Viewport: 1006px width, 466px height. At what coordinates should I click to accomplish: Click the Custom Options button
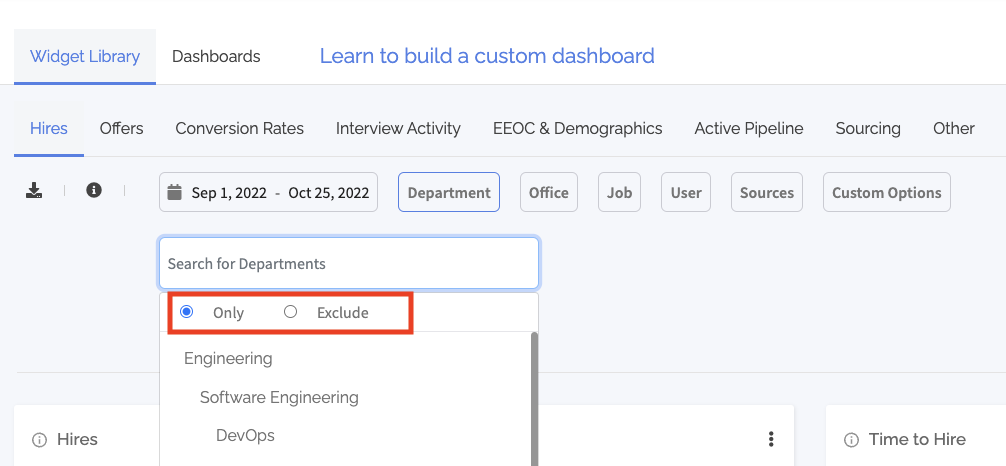(886, 193)
